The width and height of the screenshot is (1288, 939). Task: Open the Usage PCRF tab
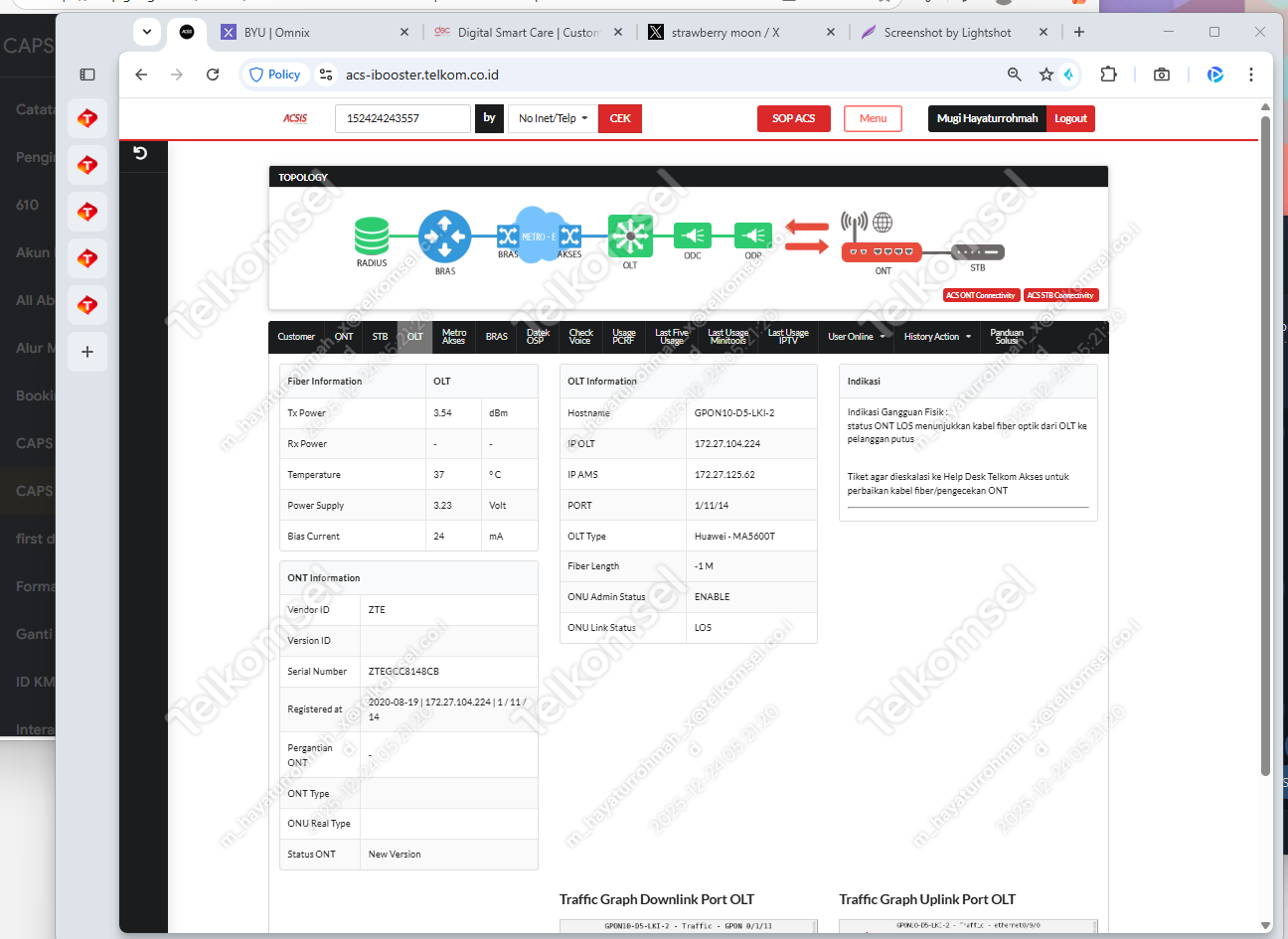(623, 337)
